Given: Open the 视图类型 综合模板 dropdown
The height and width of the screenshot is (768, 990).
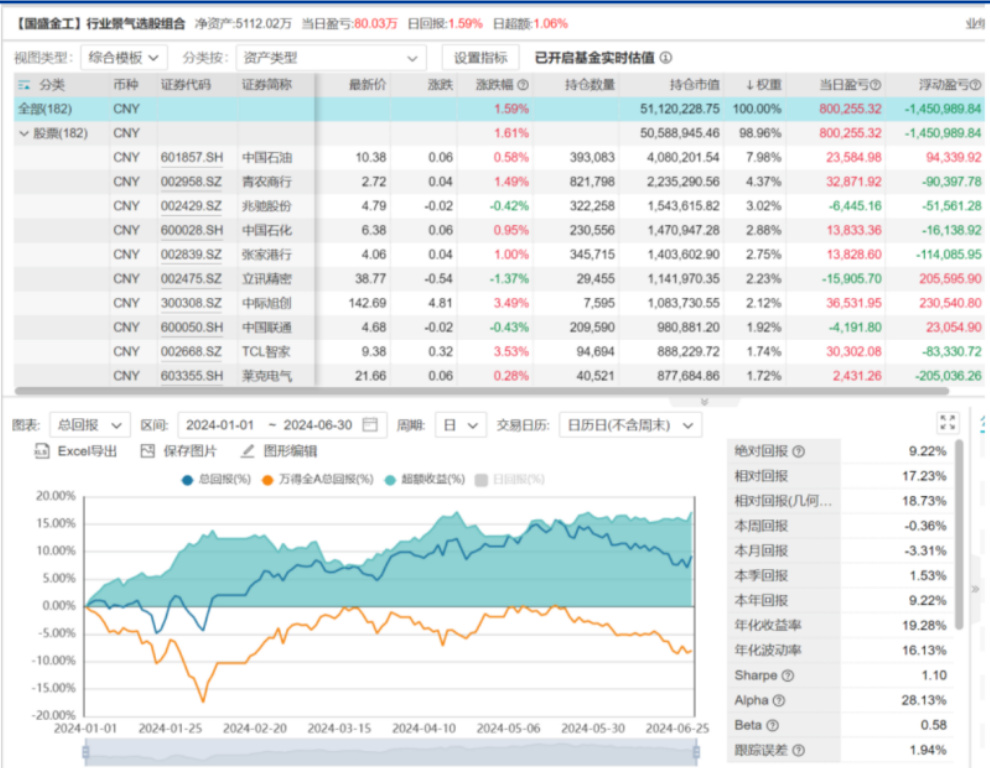Looking at the screenshot, I should click(124, 58).
